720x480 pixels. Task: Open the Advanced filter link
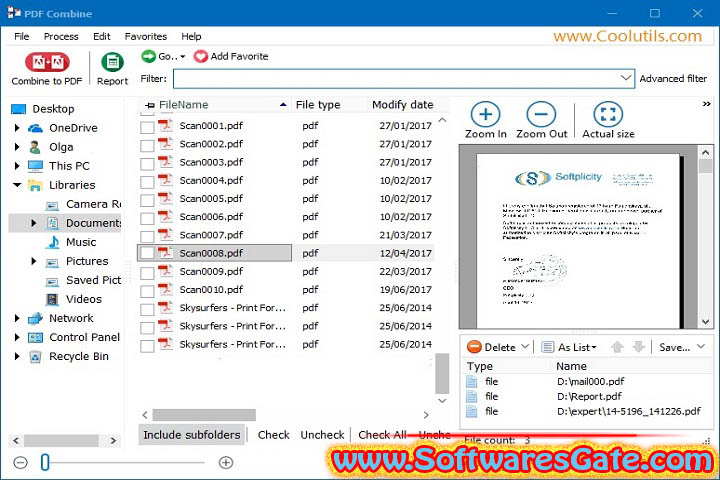point(673,79)
